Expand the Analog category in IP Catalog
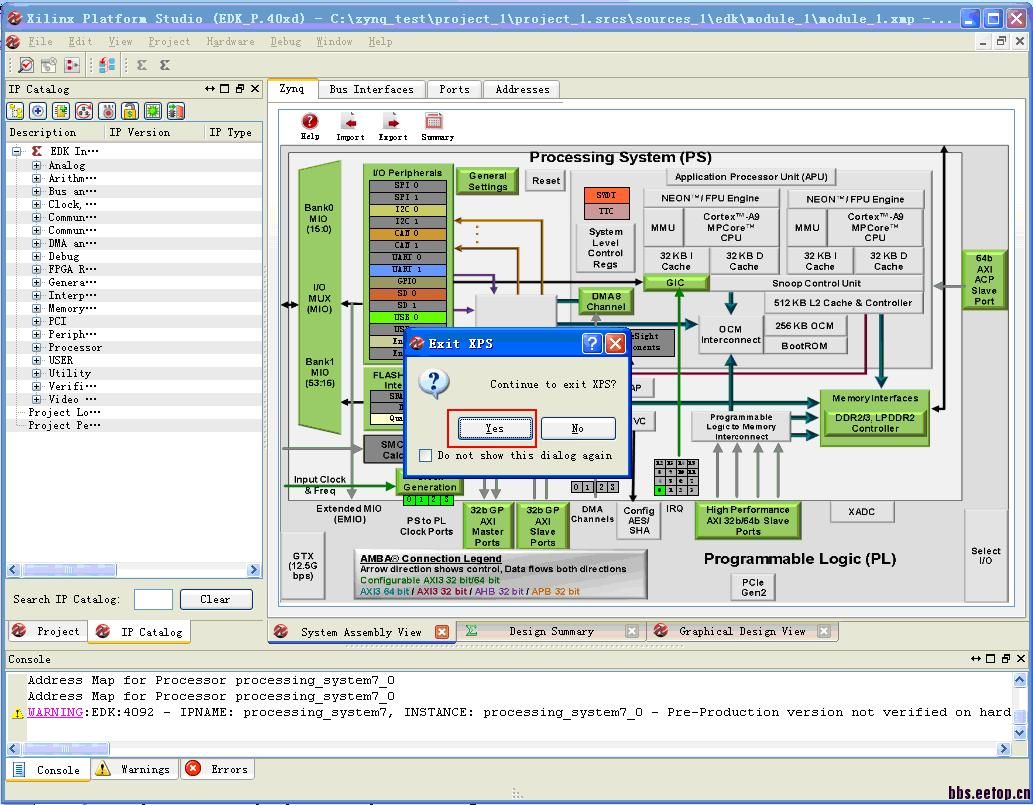 coord(36,166)
